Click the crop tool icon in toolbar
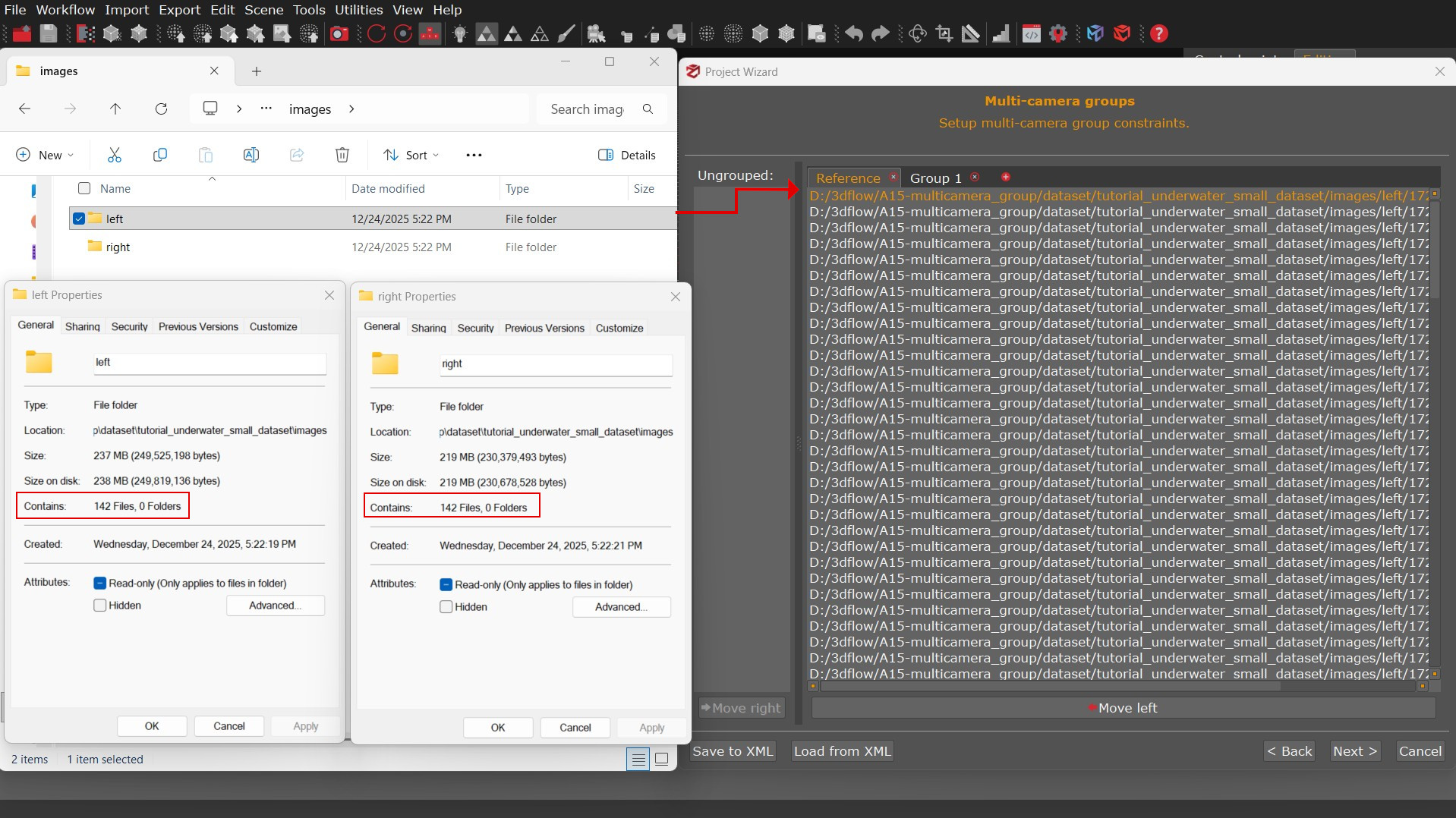Viewport: 1456px width, 818px height. (944, 33)
